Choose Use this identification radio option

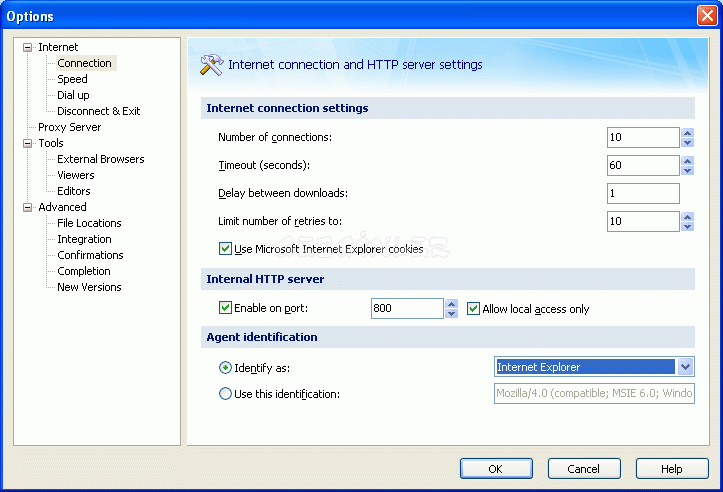click(x=225, y=394)
